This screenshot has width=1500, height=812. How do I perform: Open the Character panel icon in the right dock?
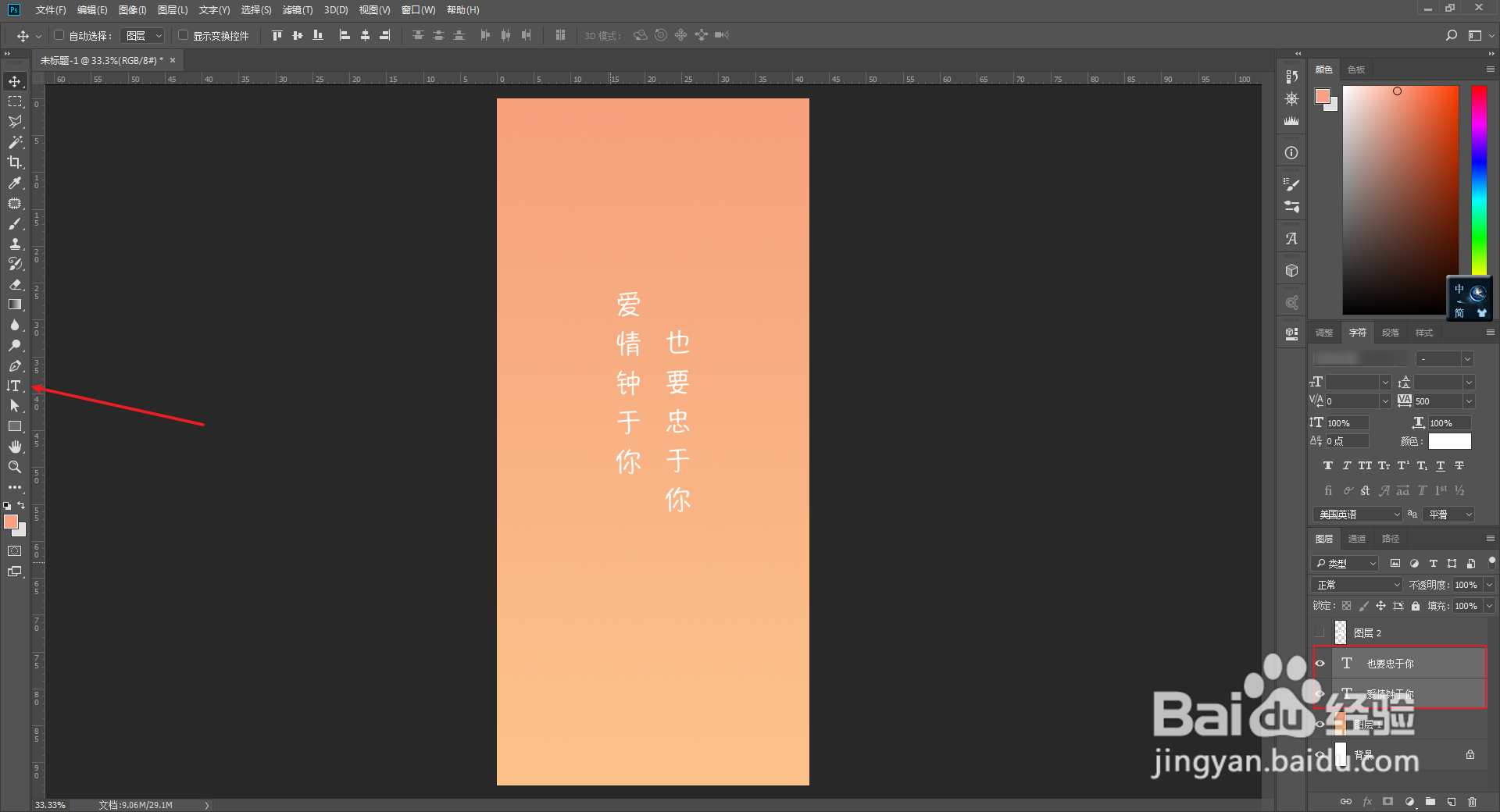pos(1291,238)
